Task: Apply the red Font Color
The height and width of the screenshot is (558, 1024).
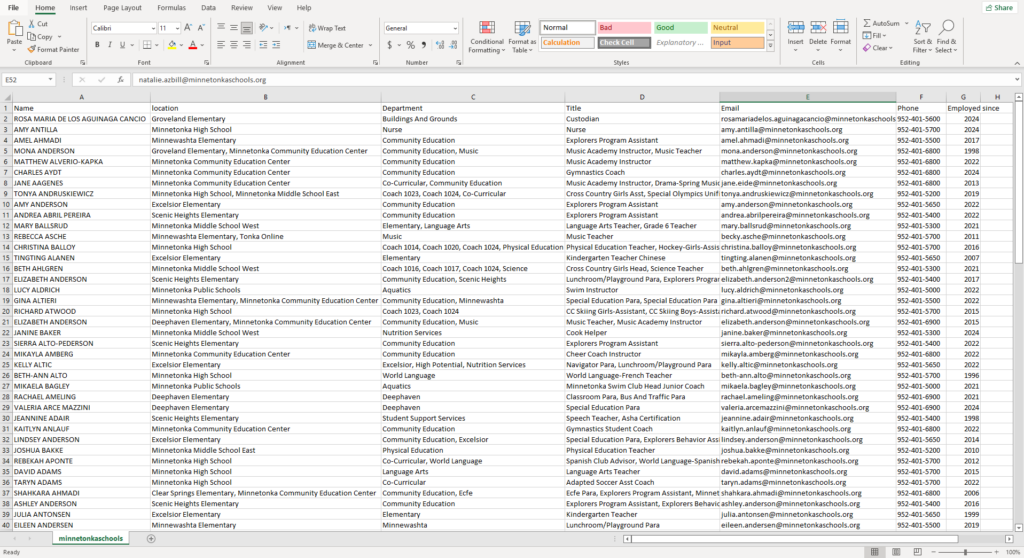Action: tap(193, 45)
